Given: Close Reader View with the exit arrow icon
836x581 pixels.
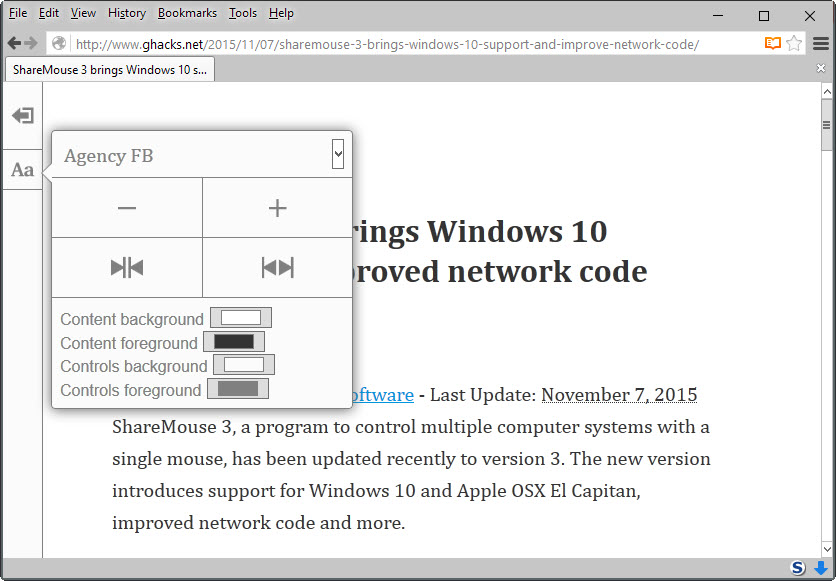Looking at the screenshot, I should point(23,116).
